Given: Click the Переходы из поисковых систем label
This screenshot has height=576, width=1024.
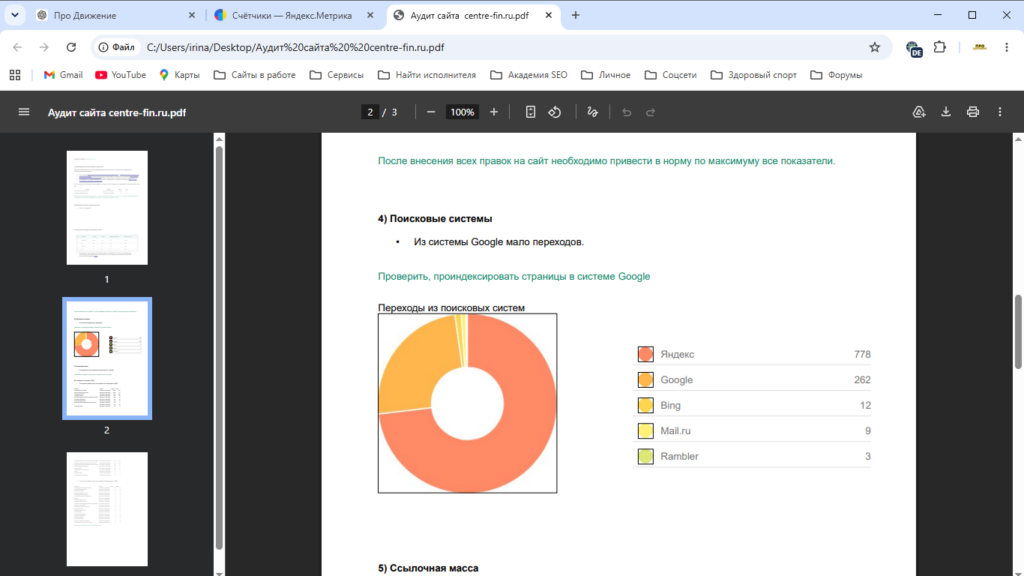Looking at the screenshot, I should pyautogui.click(x=451, y=308).
